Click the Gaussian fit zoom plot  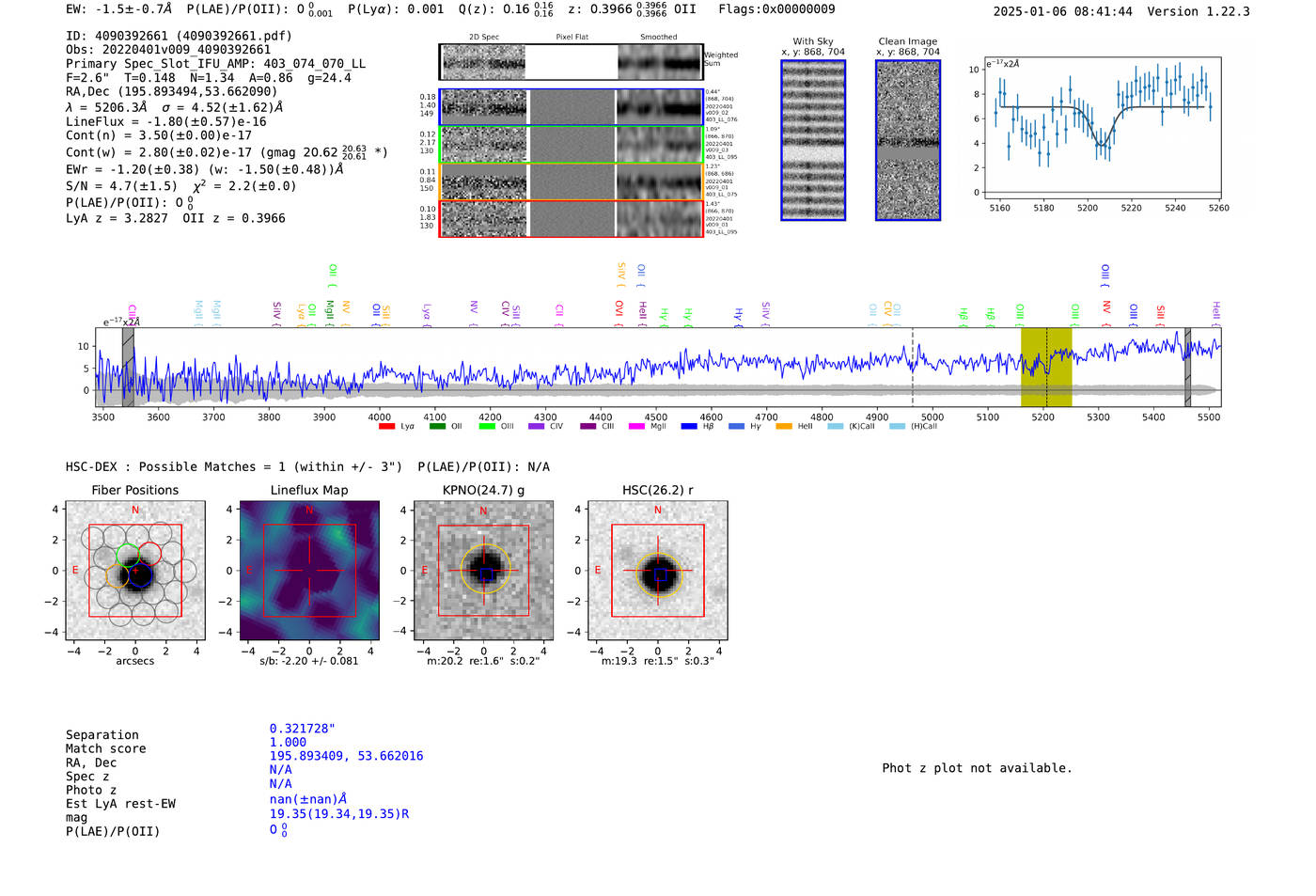click(1102, 127)
